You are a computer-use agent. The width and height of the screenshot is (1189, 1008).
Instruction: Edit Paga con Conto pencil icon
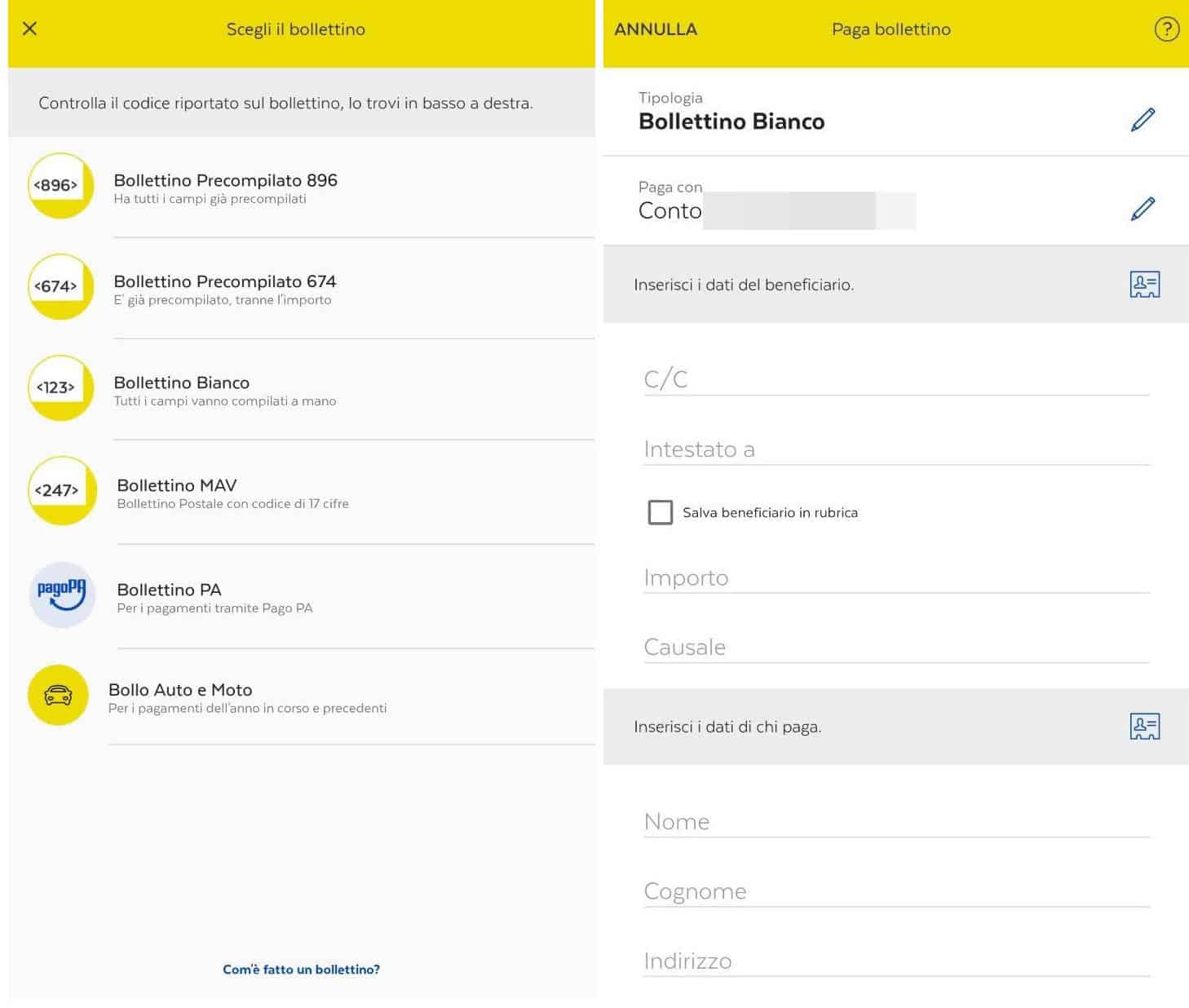click(1143, 208)
